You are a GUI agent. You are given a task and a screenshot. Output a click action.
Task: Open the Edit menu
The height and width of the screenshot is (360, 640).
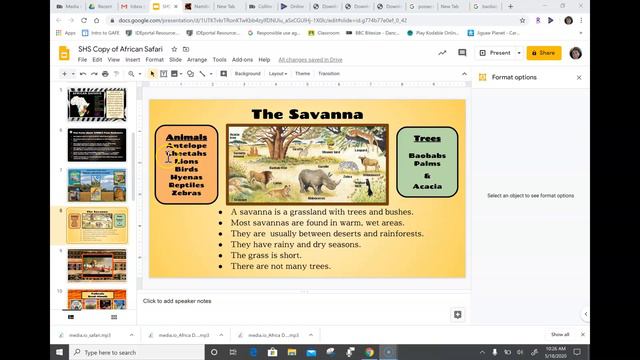pyautogui.click(x=97, y=60)
